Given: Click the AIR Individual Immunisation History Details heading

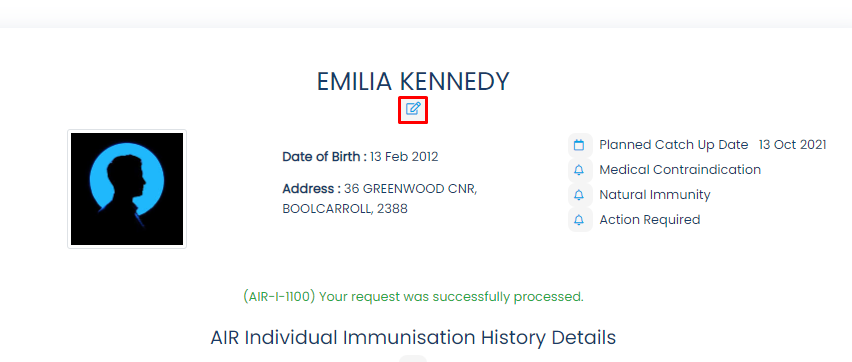Looking at the screenshot, I should tap(413, 338).
